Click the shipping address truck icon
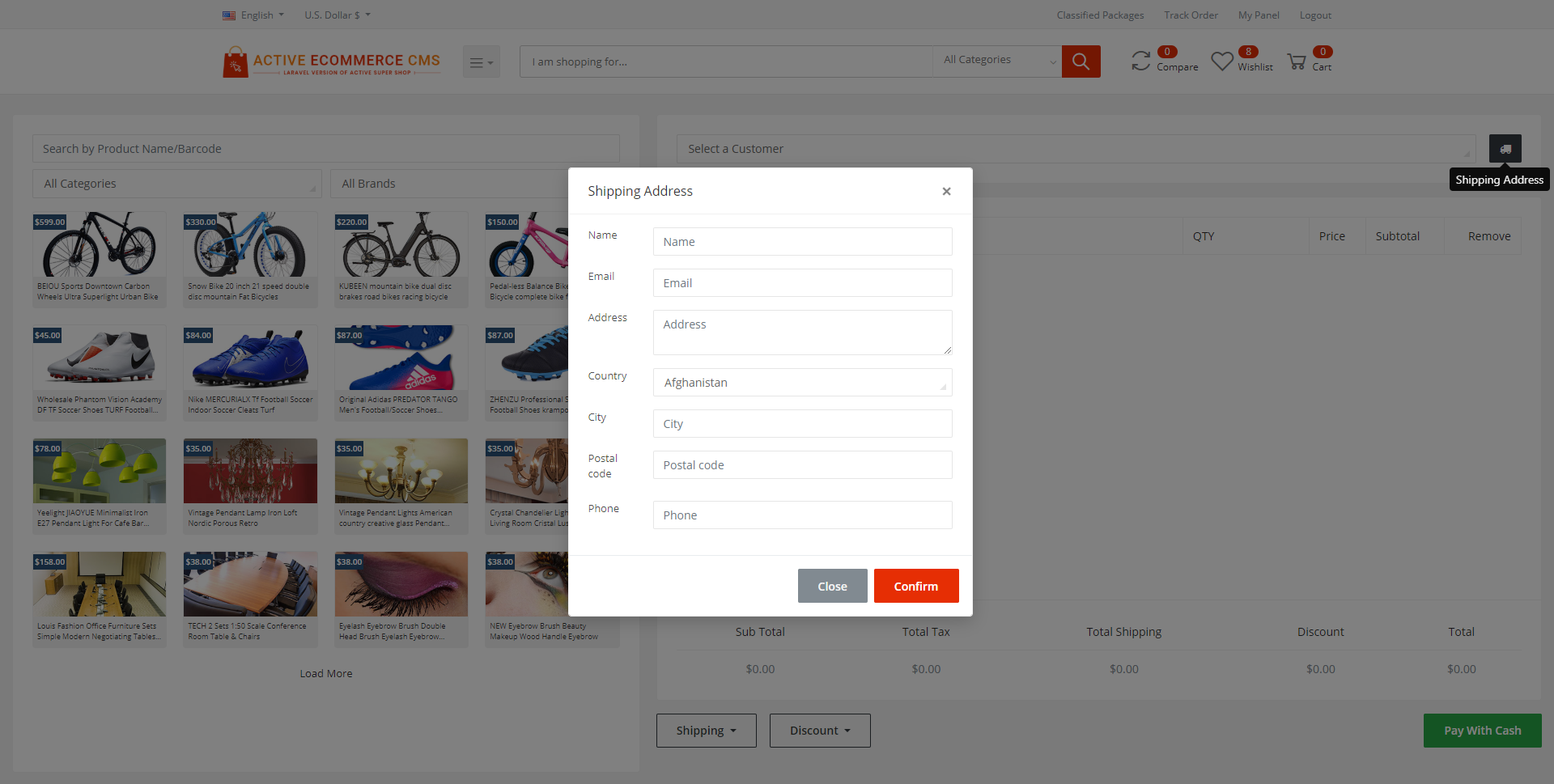 [x=1505, y=149]
